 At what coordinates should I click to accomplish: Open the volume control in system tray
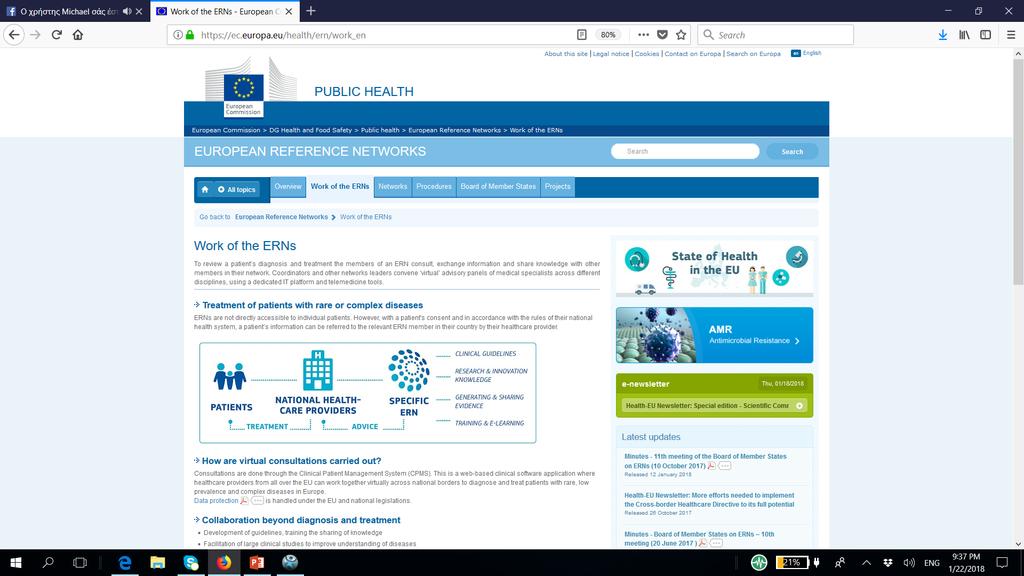tap(909, 562)
